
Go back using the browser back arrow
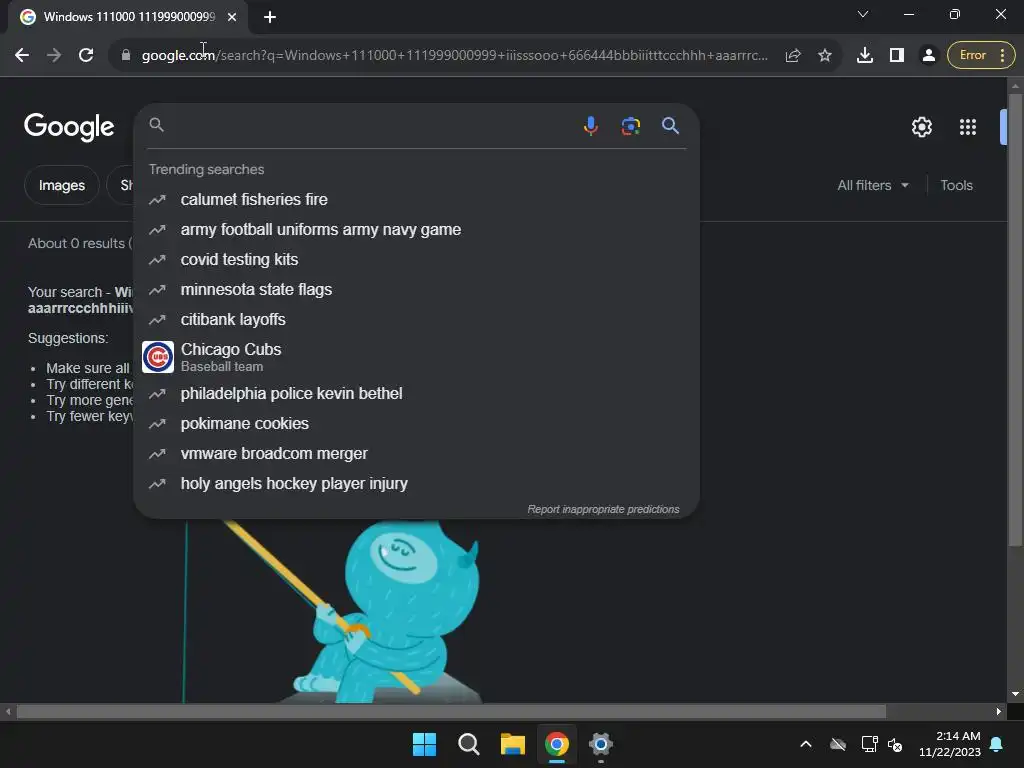pos(22,55)
